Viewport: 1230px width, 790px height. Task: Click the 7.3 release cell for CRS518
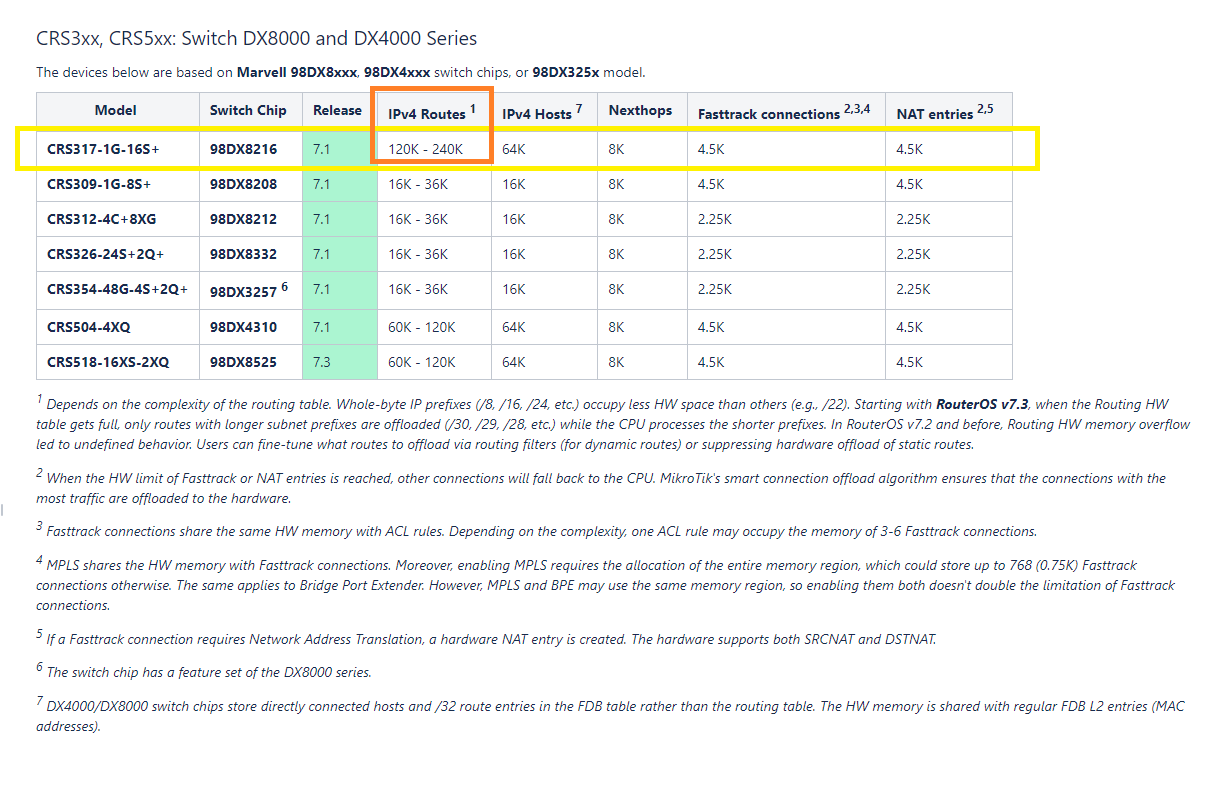pos(340,362)
